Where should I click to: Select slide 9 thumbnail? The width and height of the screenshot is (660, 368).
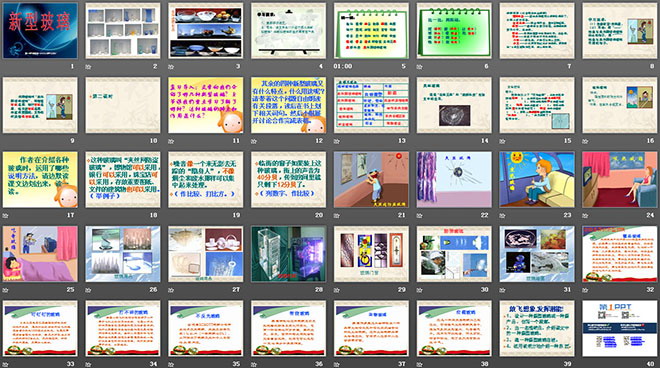40,105
